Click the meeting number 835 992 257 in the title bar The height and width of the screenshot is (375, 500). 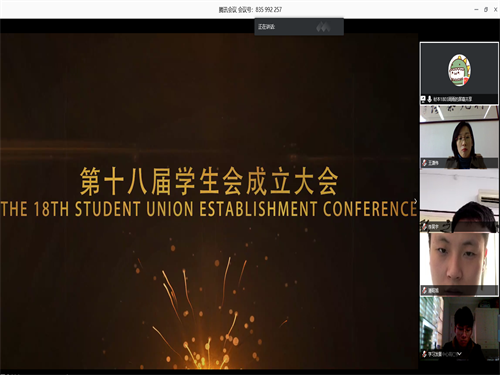269,10
